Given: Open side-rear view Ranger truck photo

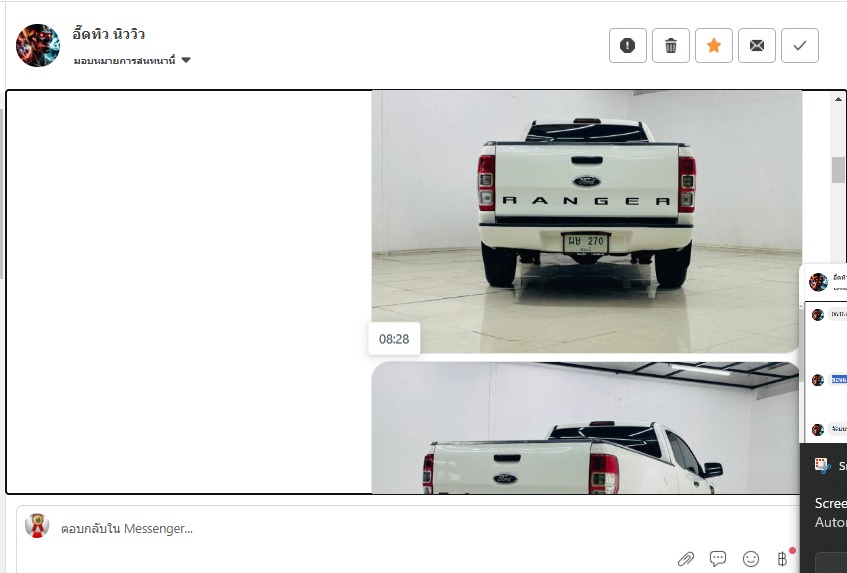Looking at the screenshot, I should pyautogui.click(x=585, y=428).
